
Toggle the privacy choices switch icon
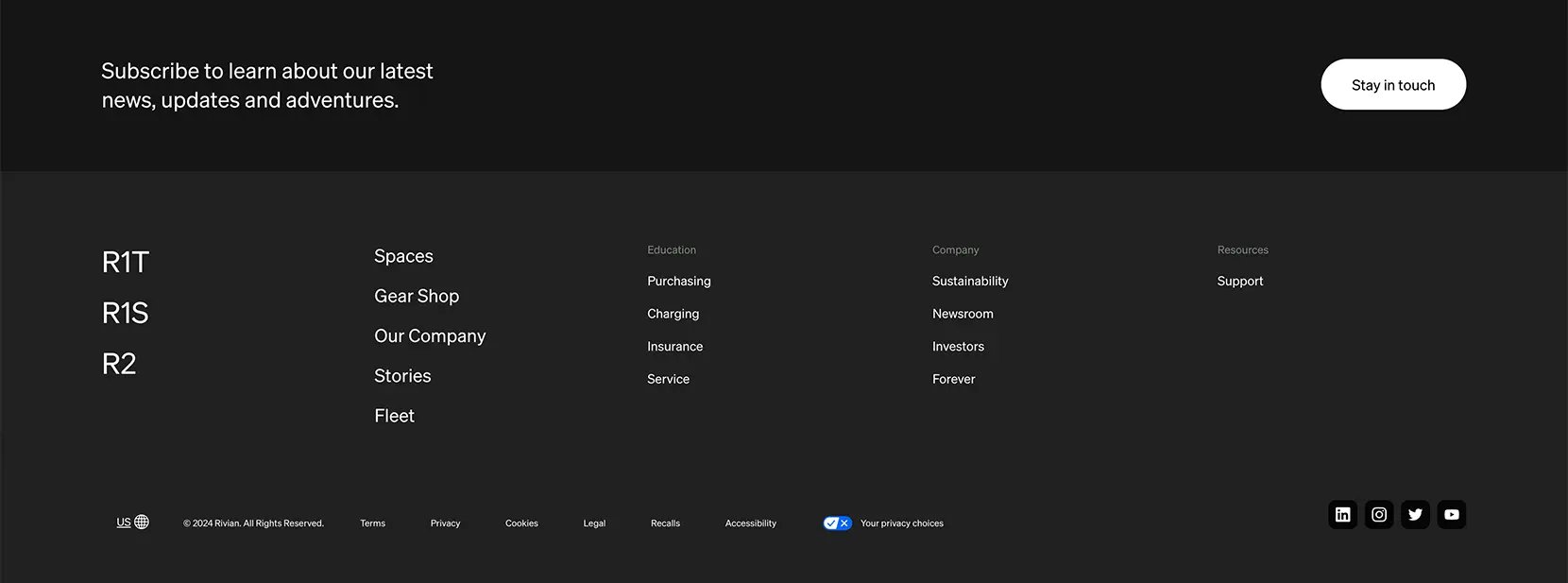(x=838, y=523)
